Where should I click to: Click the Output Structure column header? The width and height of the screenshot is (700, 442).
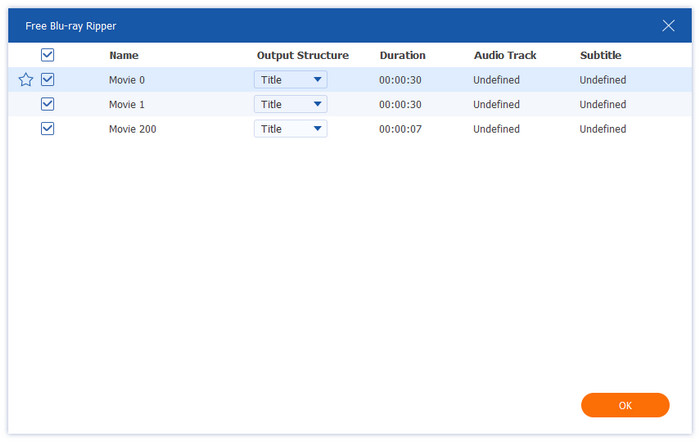point(302,56)
